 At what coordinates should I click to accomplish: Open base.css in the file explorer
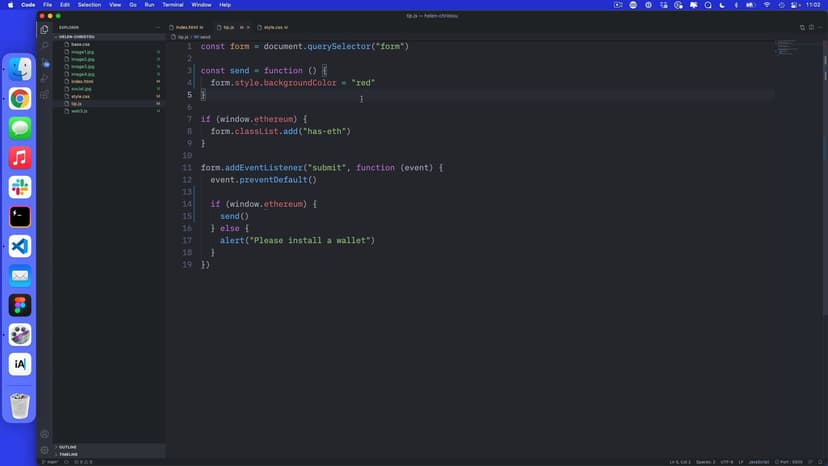pyautogui.click(x=80, y=44)
